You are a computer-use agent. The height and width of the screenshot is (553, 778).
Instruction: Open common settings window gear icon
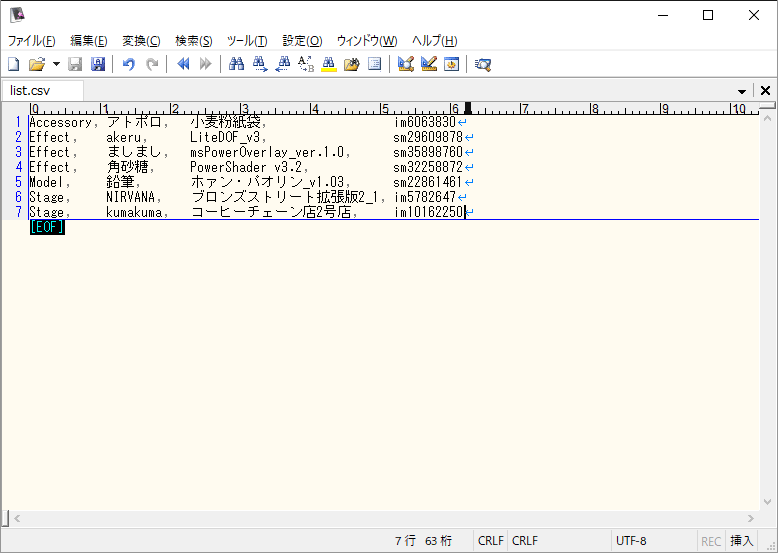click(x=452, y=64)
